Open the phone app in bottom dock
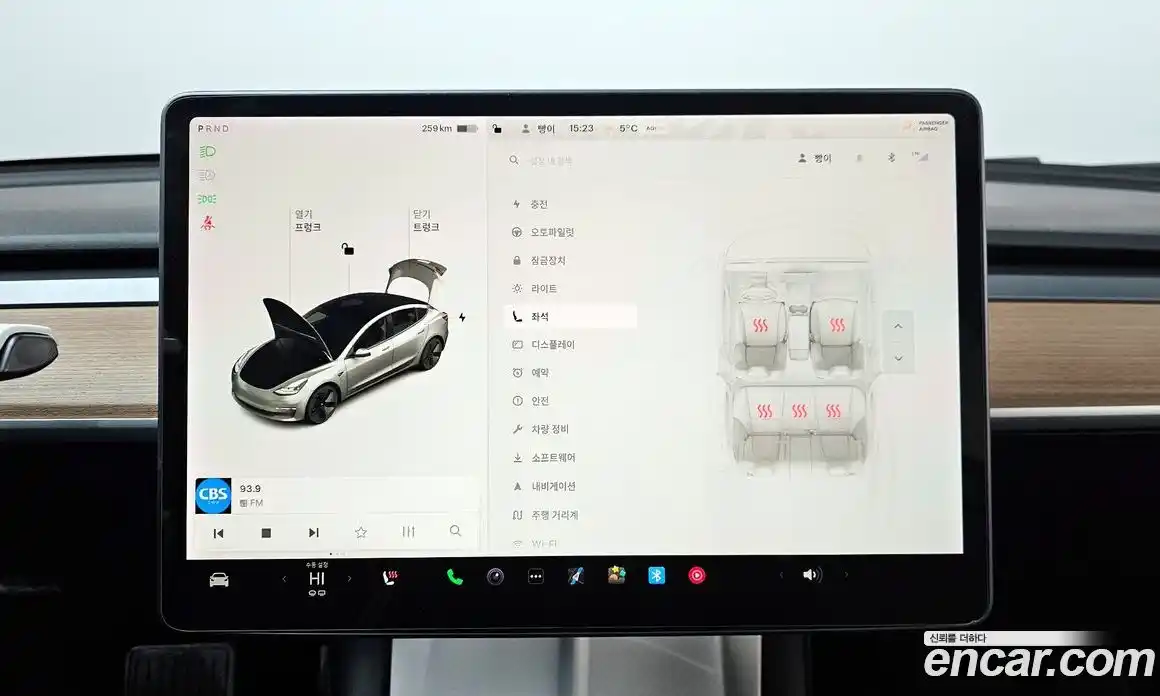 455,576
